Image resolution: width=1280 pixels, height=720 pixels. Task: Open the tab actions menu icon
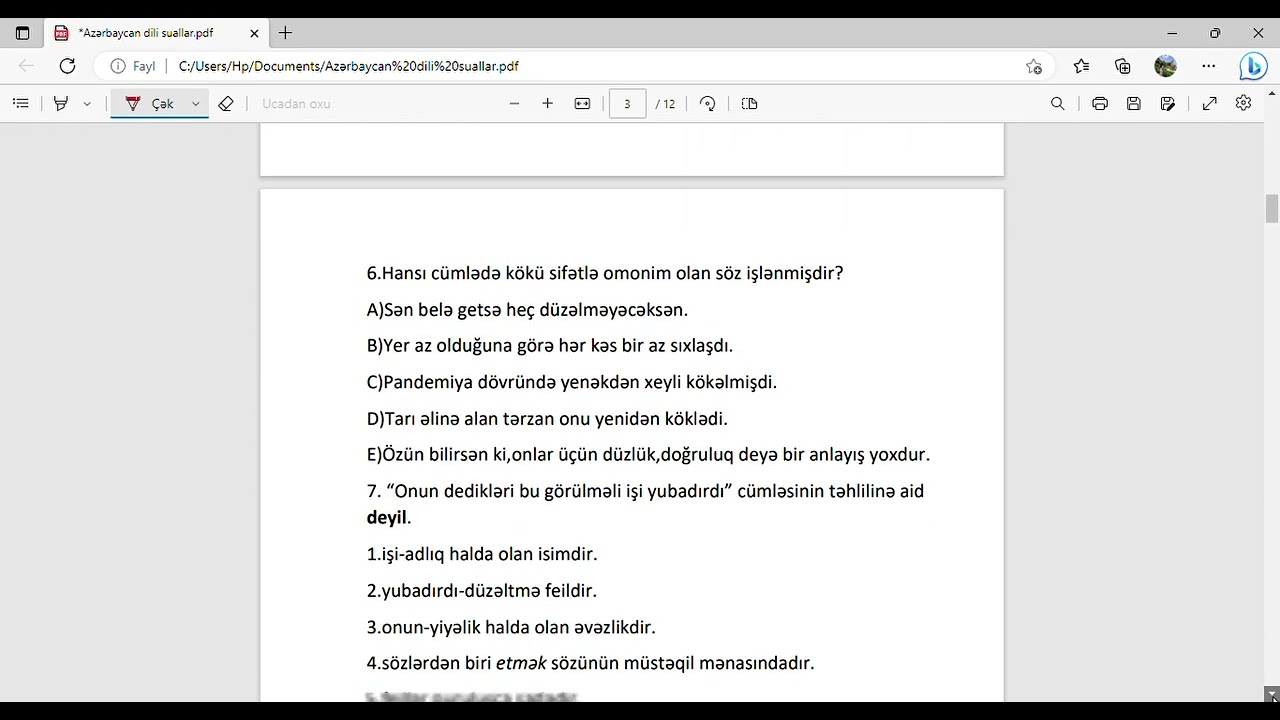point(22,33)
